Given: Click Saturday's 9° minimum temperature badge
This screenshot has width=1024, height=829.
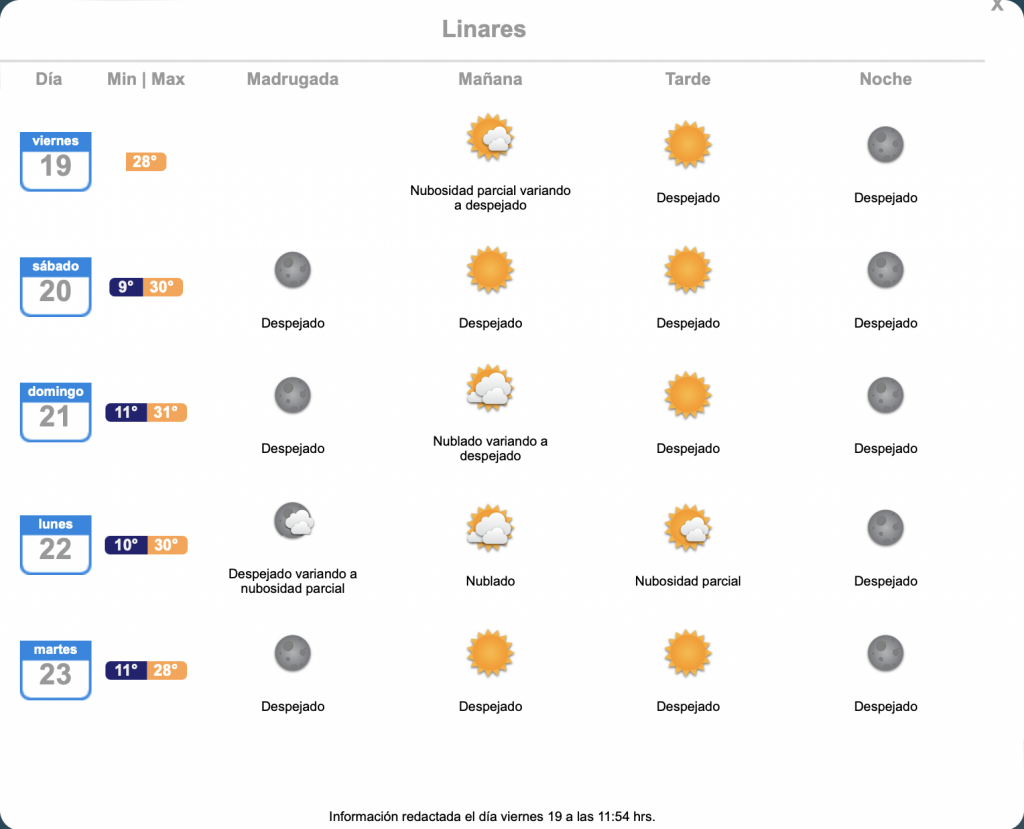Looking at the screenshot, I should point(126,287).
